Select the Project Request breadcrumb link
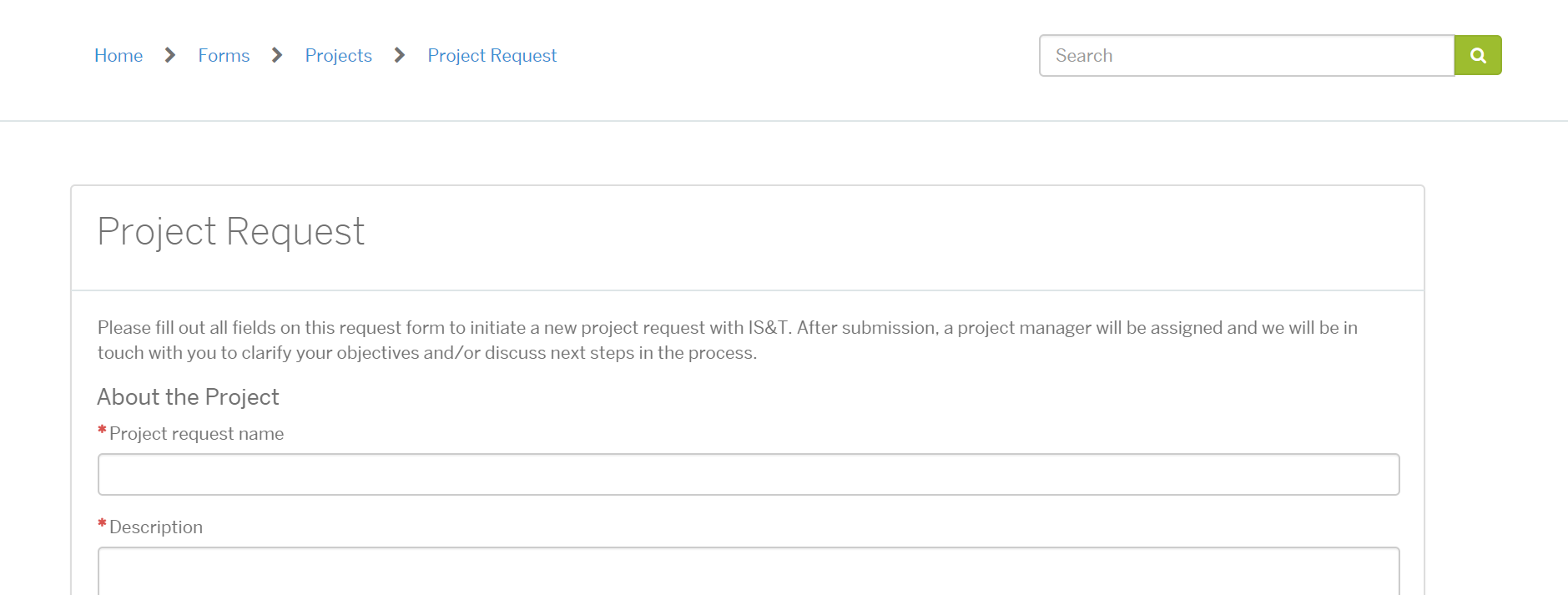This screenshot has height=595, width=1568. [492, 55]
